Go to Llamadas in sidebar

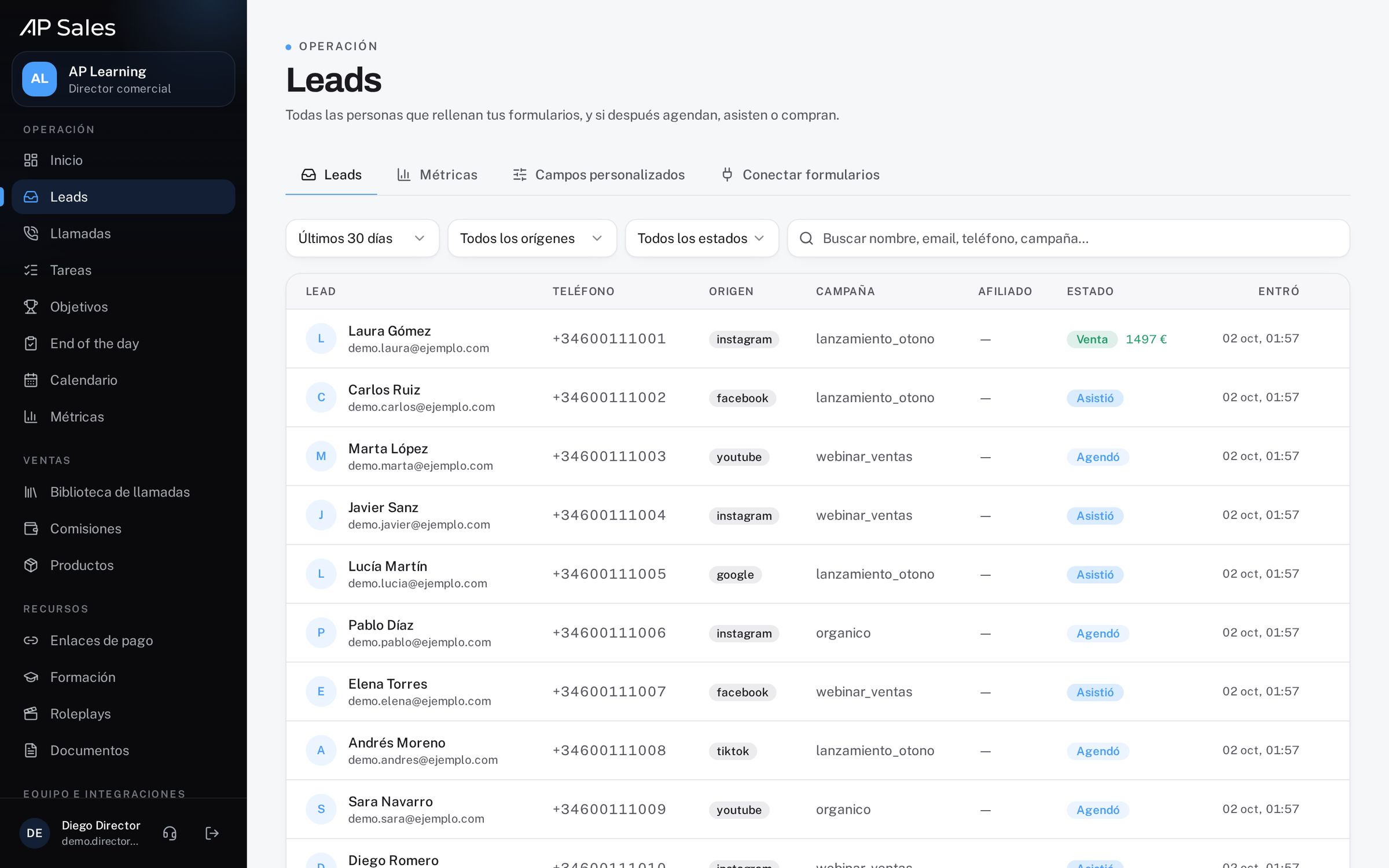(x=123, y=233)
